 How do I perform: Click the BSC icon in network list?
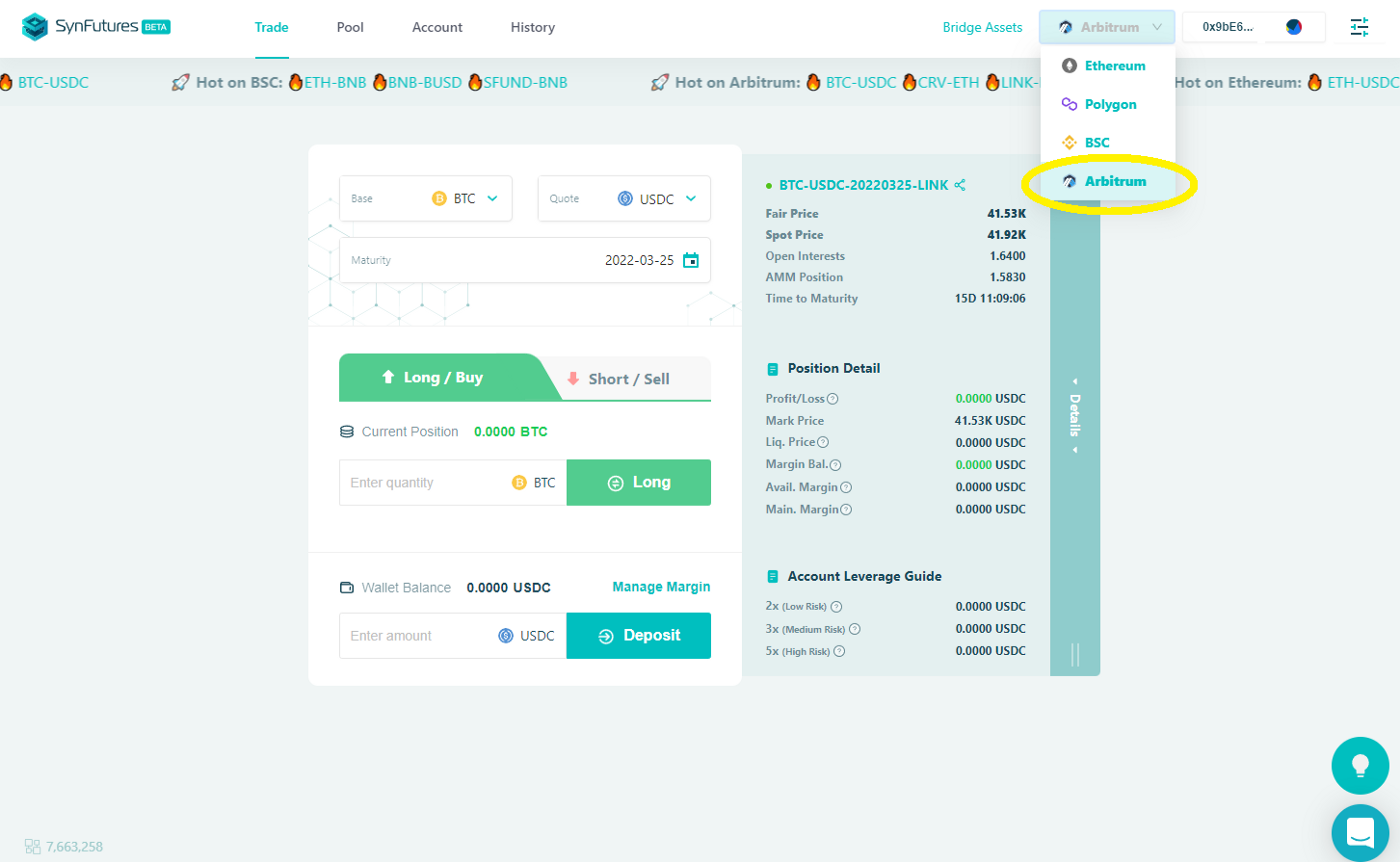coord(1069,143)
